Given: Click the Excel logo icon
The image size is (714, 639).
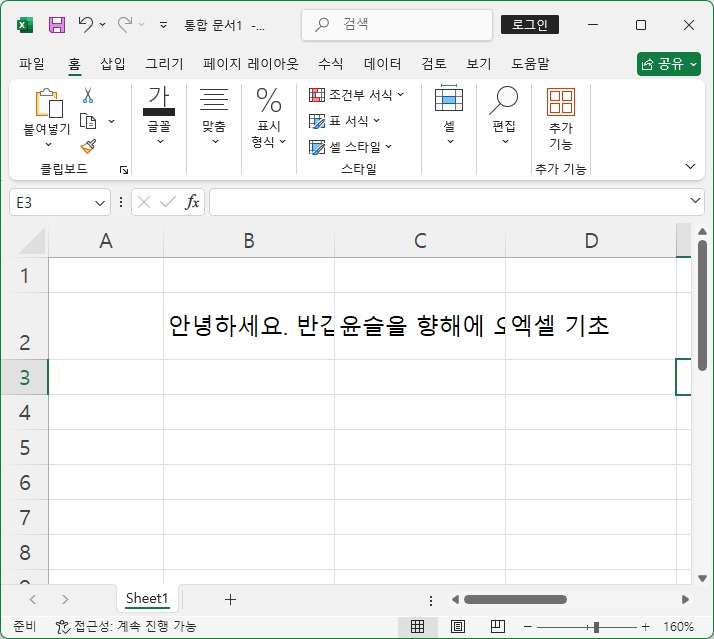Looking at the screenshot, I should [25, 25].
